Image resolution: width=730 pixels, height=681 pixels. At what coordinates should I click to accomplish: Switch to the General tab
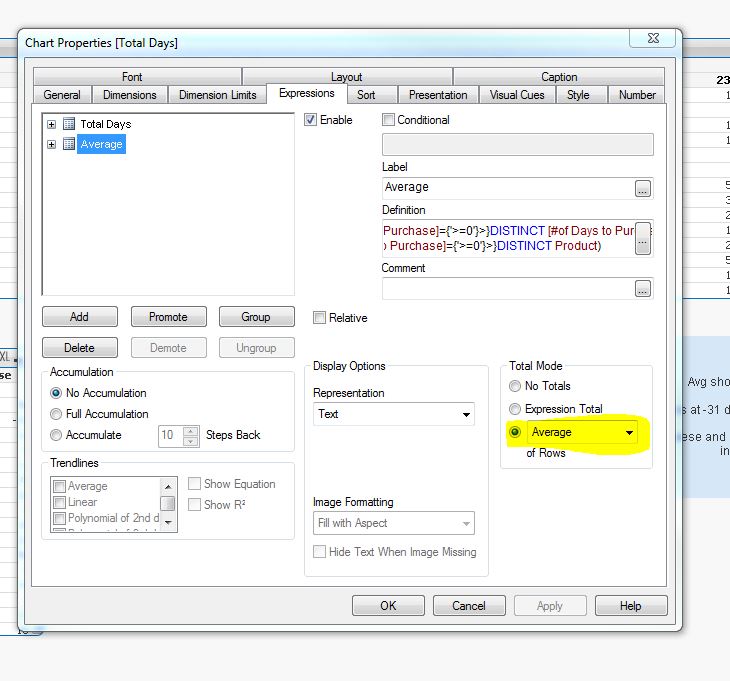(62, 94)
